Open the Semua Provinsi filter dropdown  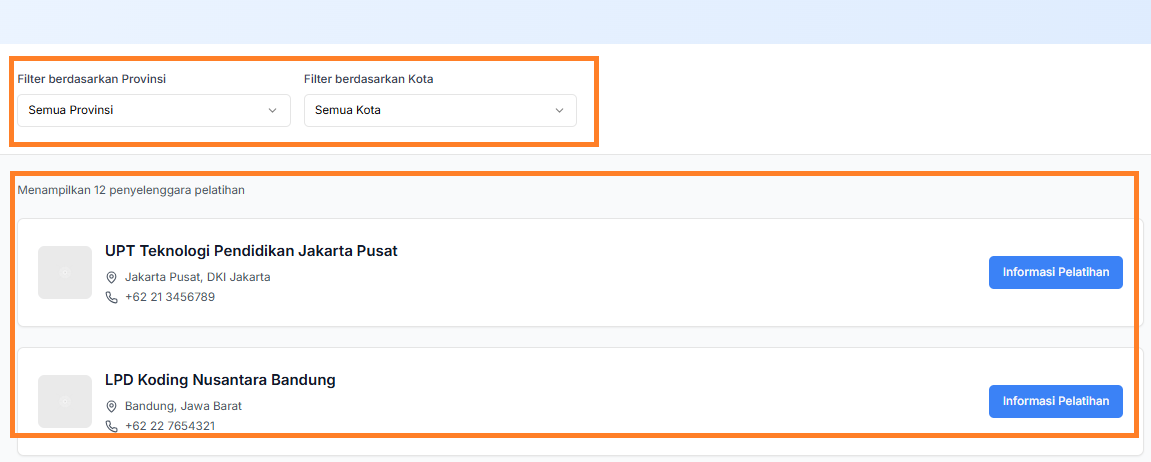[154, 110]
